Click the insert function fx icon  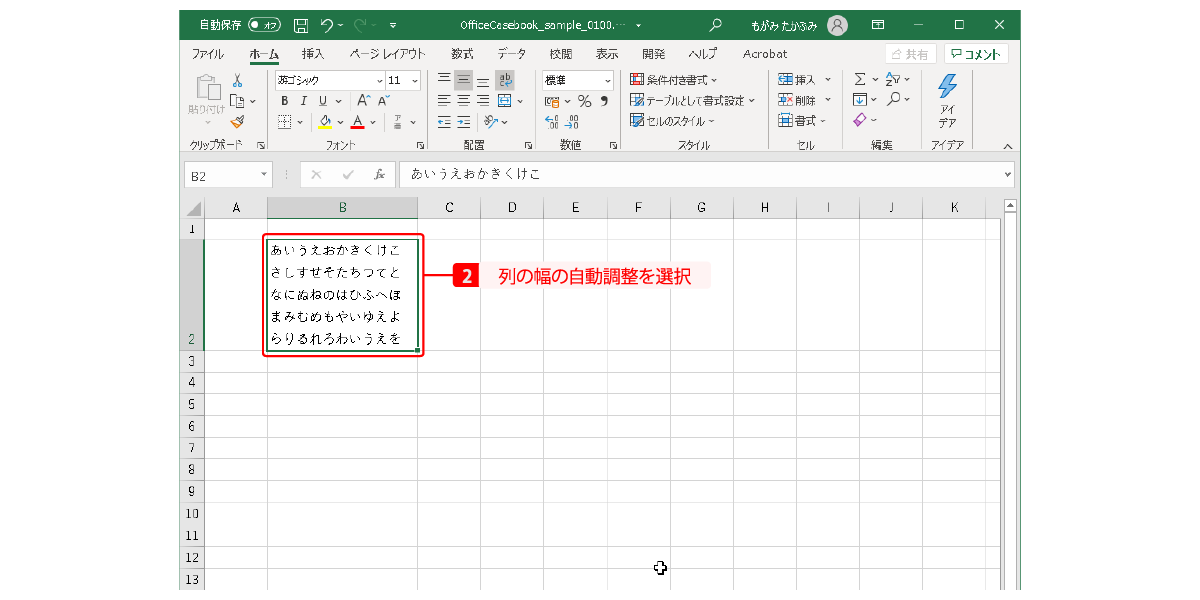coord(379,175)
